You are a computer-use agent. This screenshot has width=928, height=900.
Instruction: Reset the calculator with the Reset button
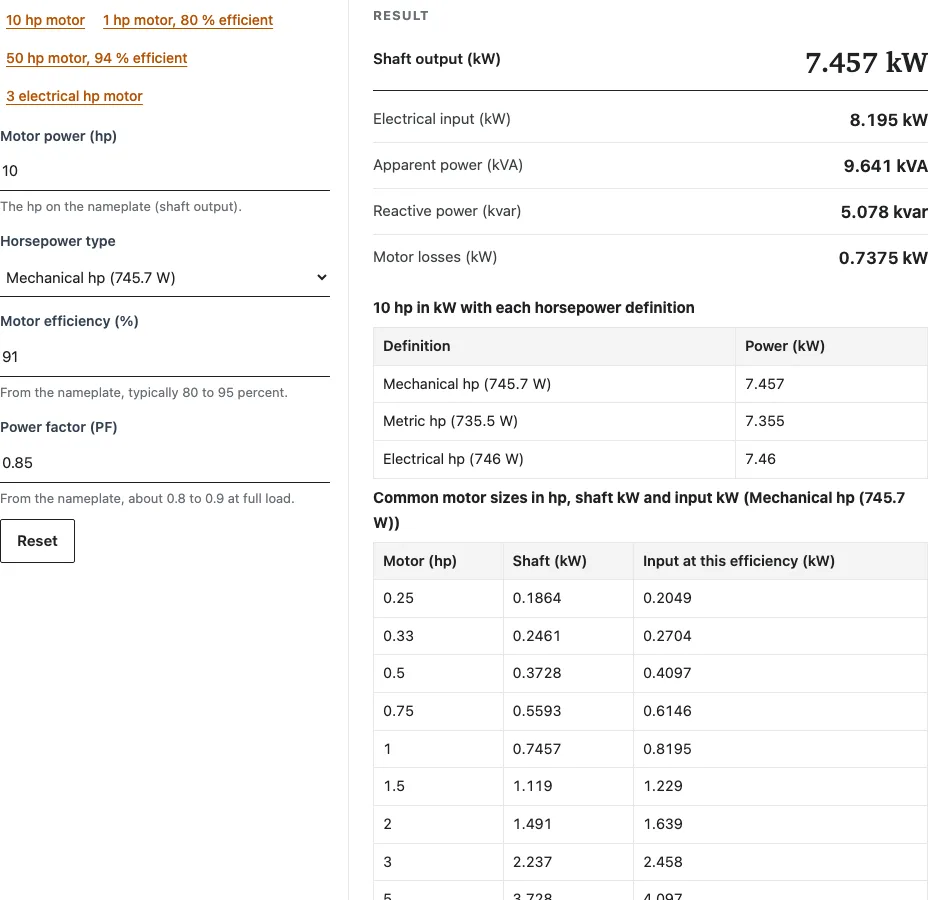[37, 541]
